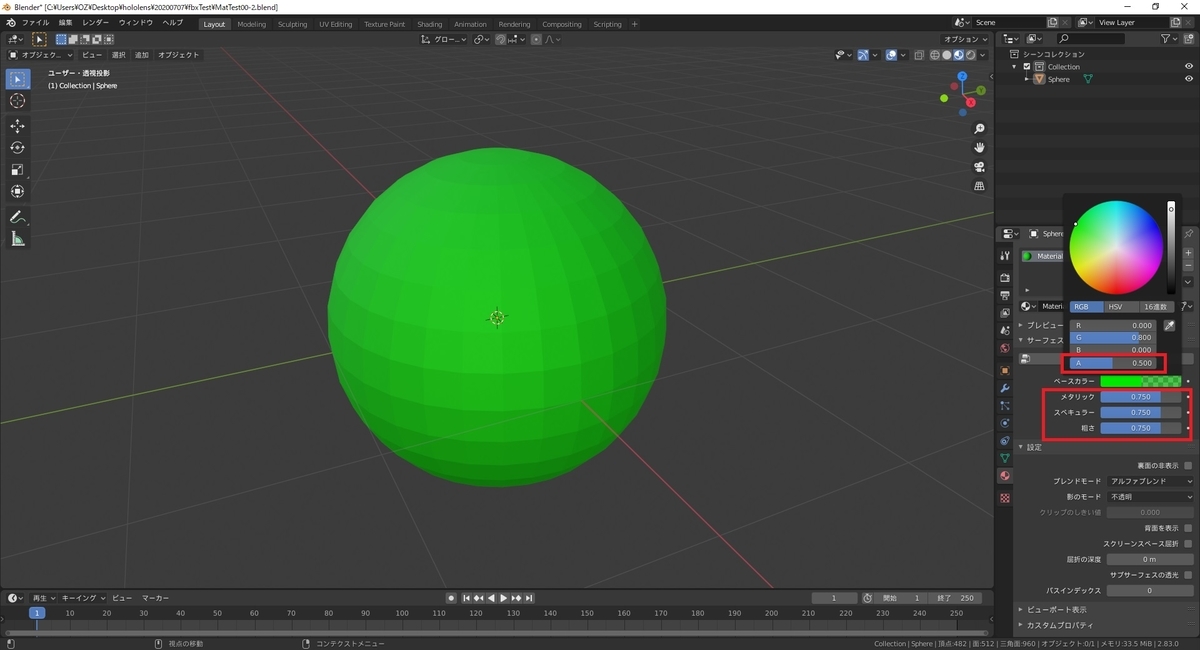Toggle proportional editing button

(537, 39)
